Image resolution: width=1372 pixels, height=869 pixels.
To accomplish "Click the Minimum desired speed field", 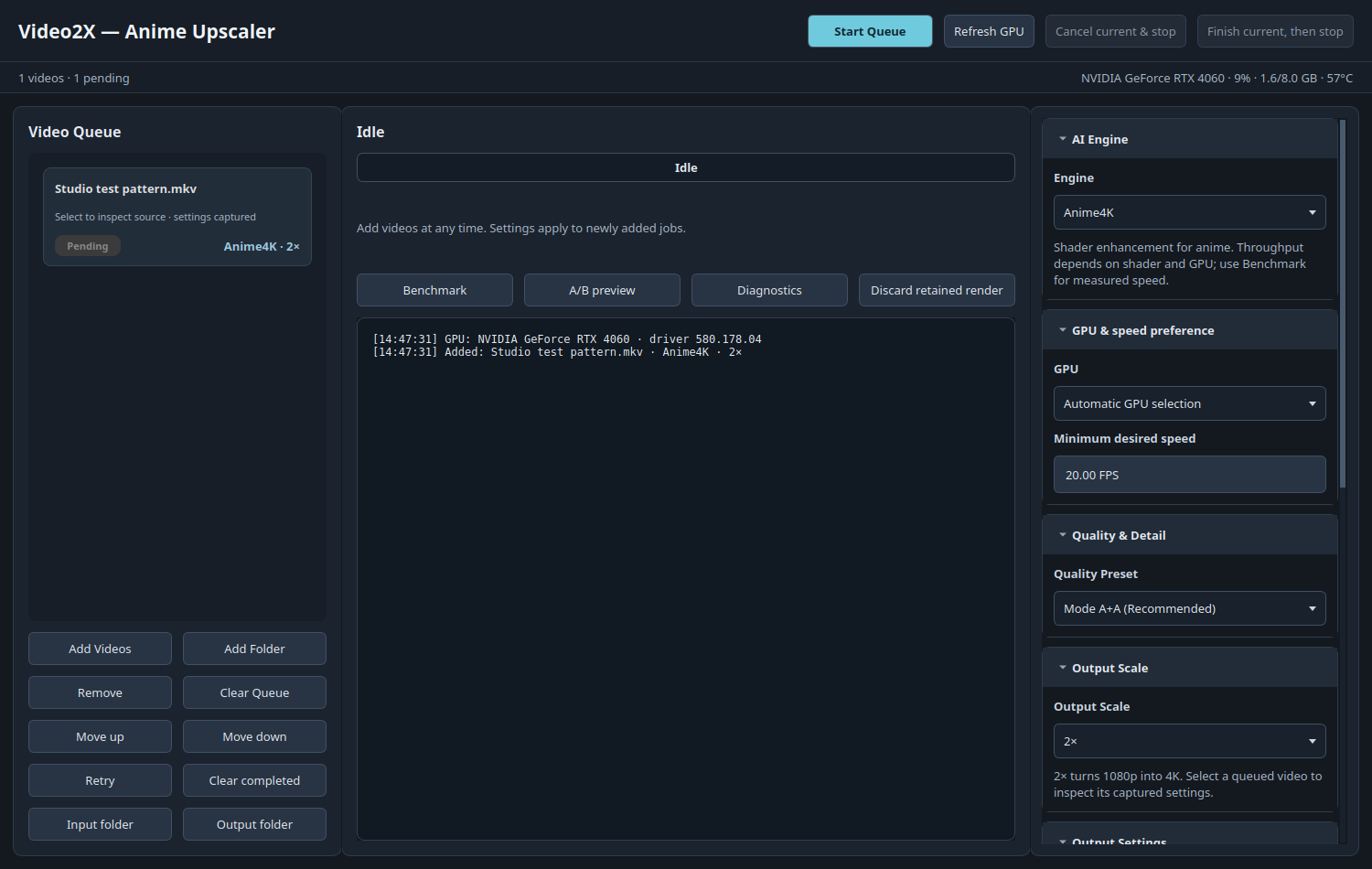I will click(1189, 475).
